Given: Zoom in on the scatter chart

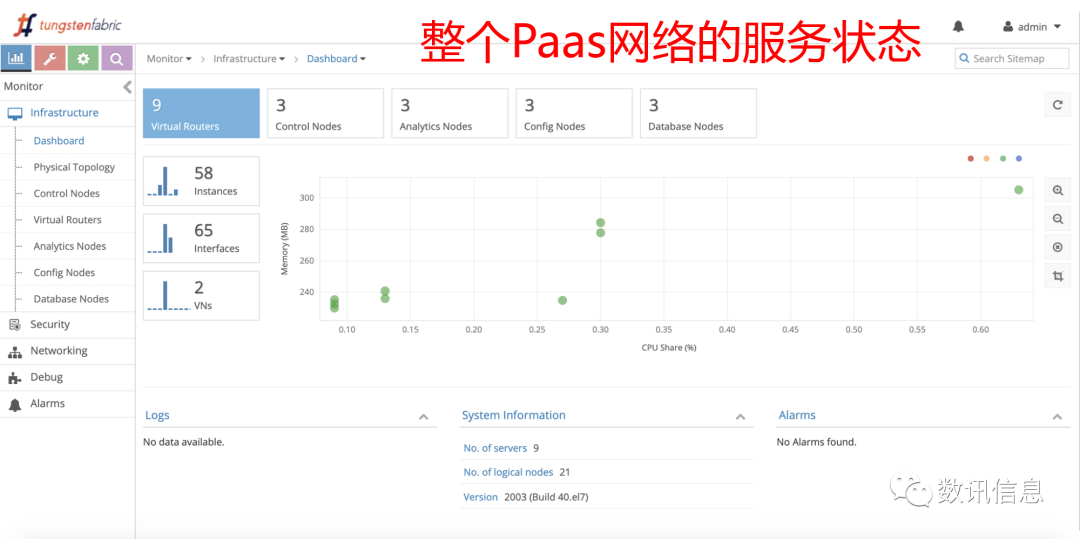Looking at the screenshot, I should pyautogui.click(x=1058, y=190).
